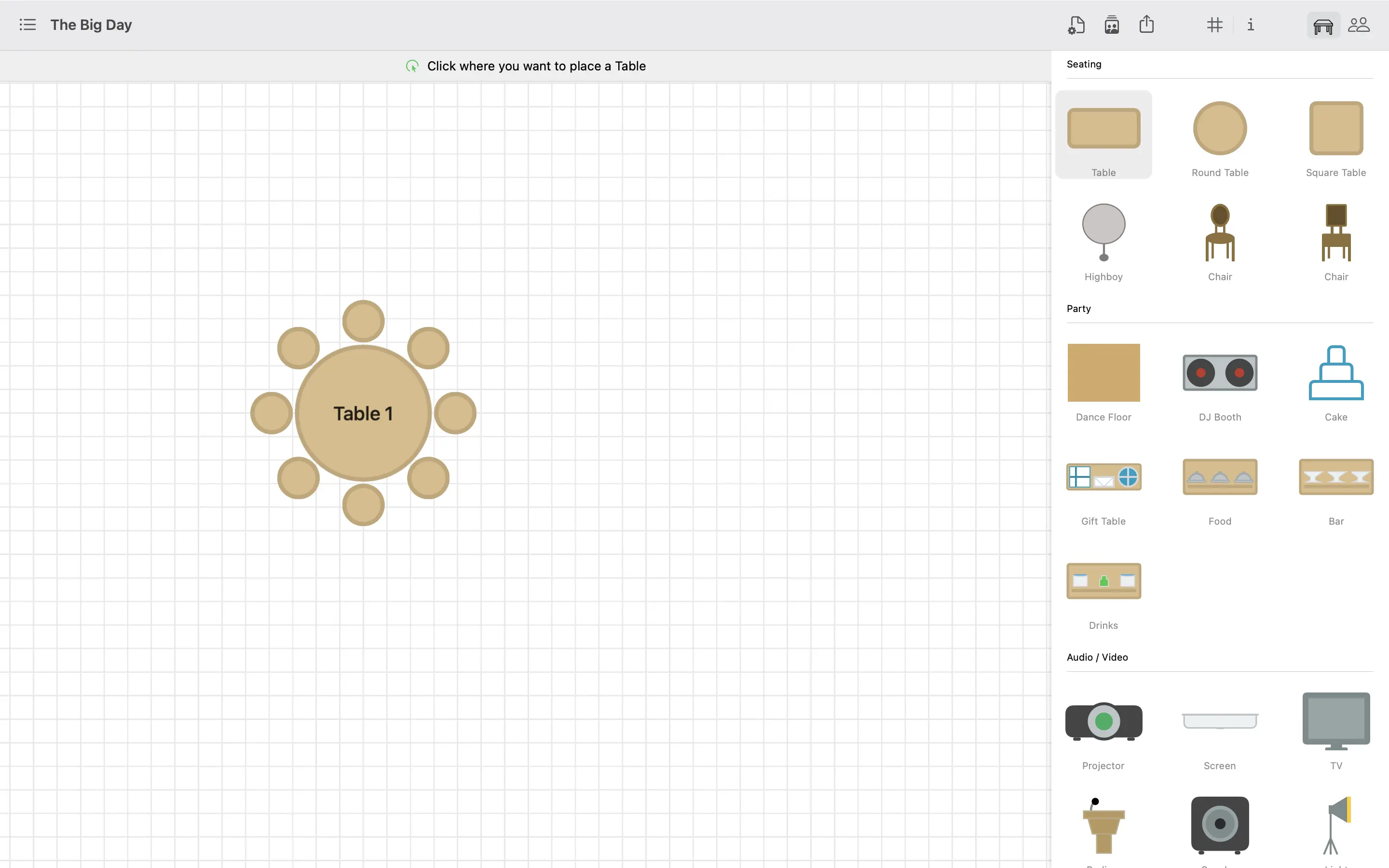The image size is (1389, 868).
Task: Select the Projector item
Action: click(x=1103, y=721)
